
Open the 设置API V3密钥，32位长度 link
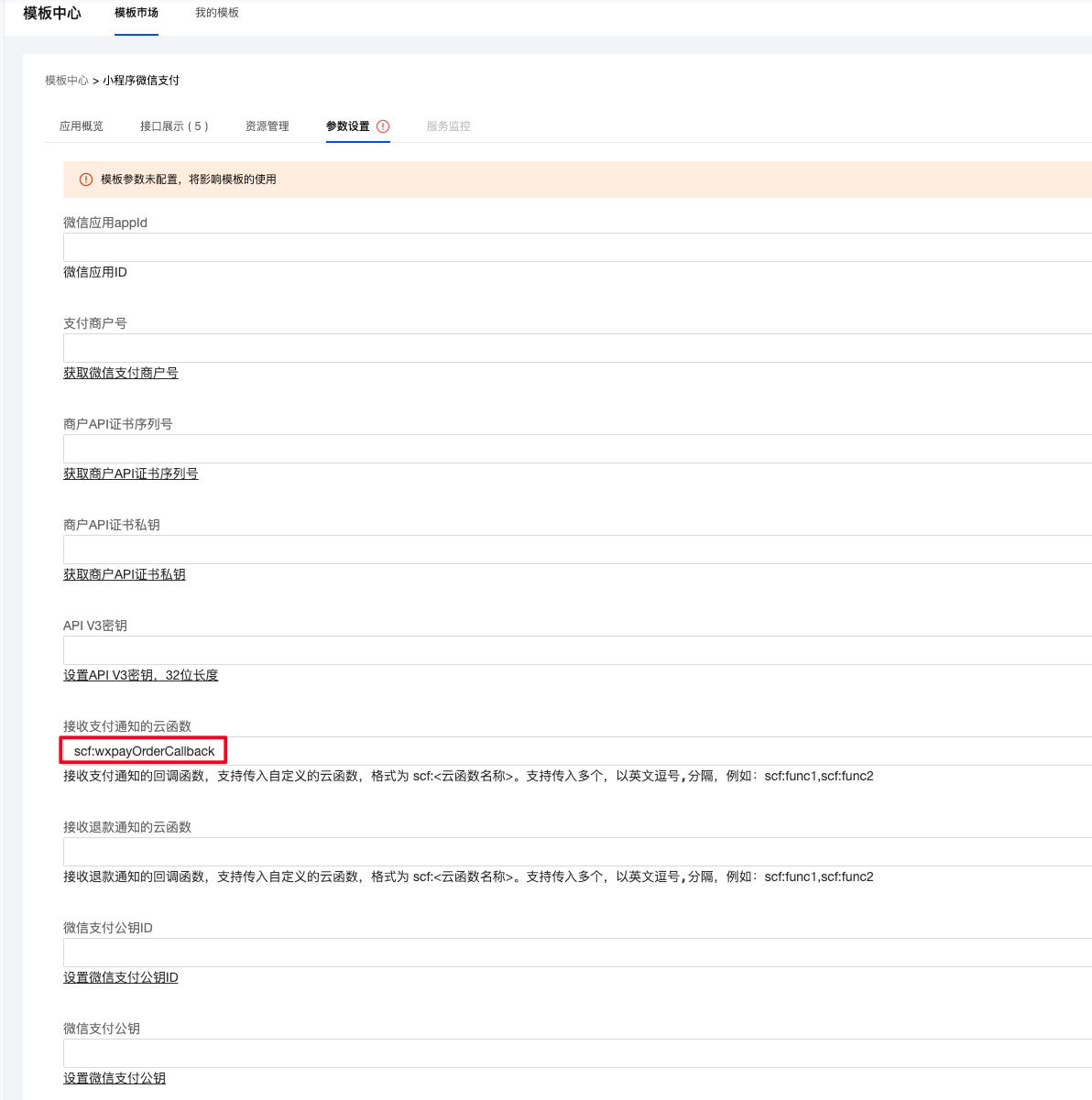pyautogui.click(x=141, y=675)
